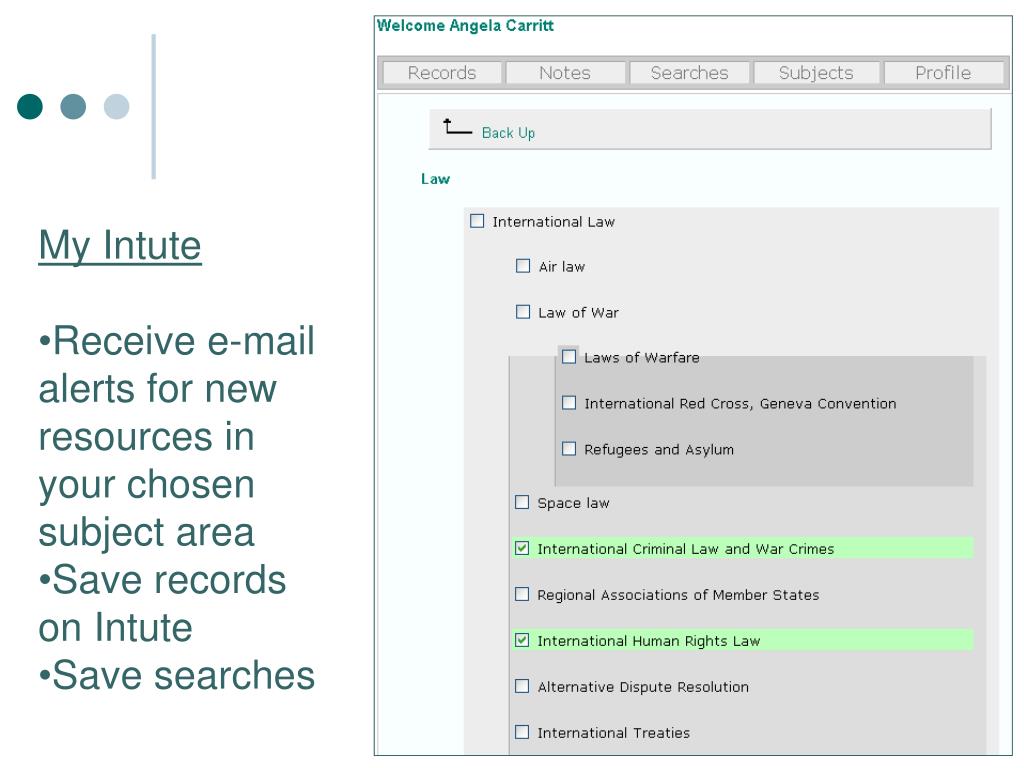Click the Back Up link
The width and height of the screenshot is (1024, 768).
508,133
